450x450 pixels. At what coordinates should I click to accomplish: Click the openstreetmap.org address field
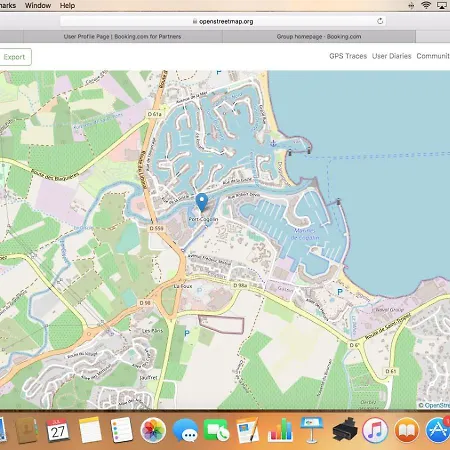(223, 21)
